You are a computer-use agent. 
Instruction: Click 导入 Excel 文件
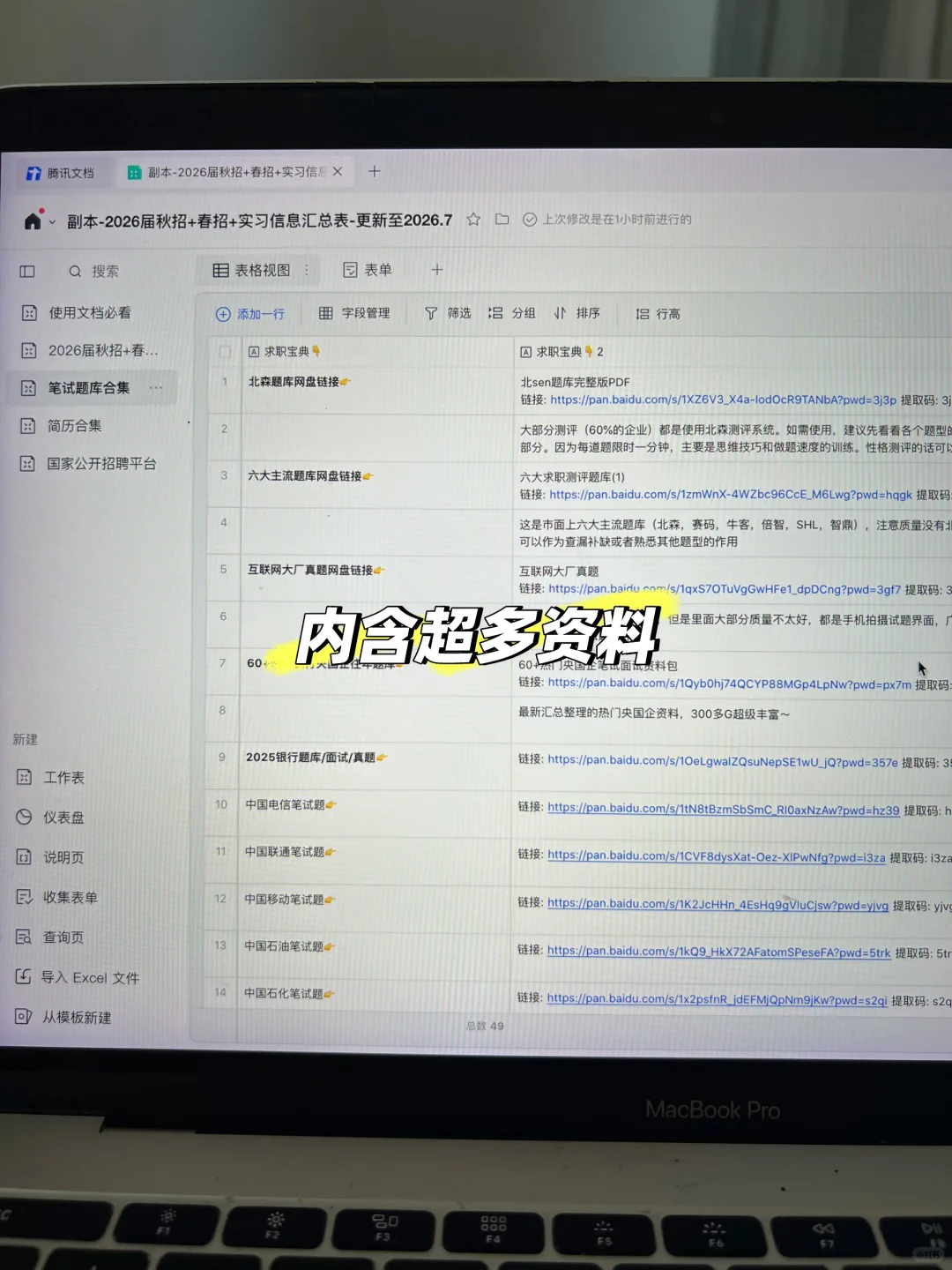point(78,977)
